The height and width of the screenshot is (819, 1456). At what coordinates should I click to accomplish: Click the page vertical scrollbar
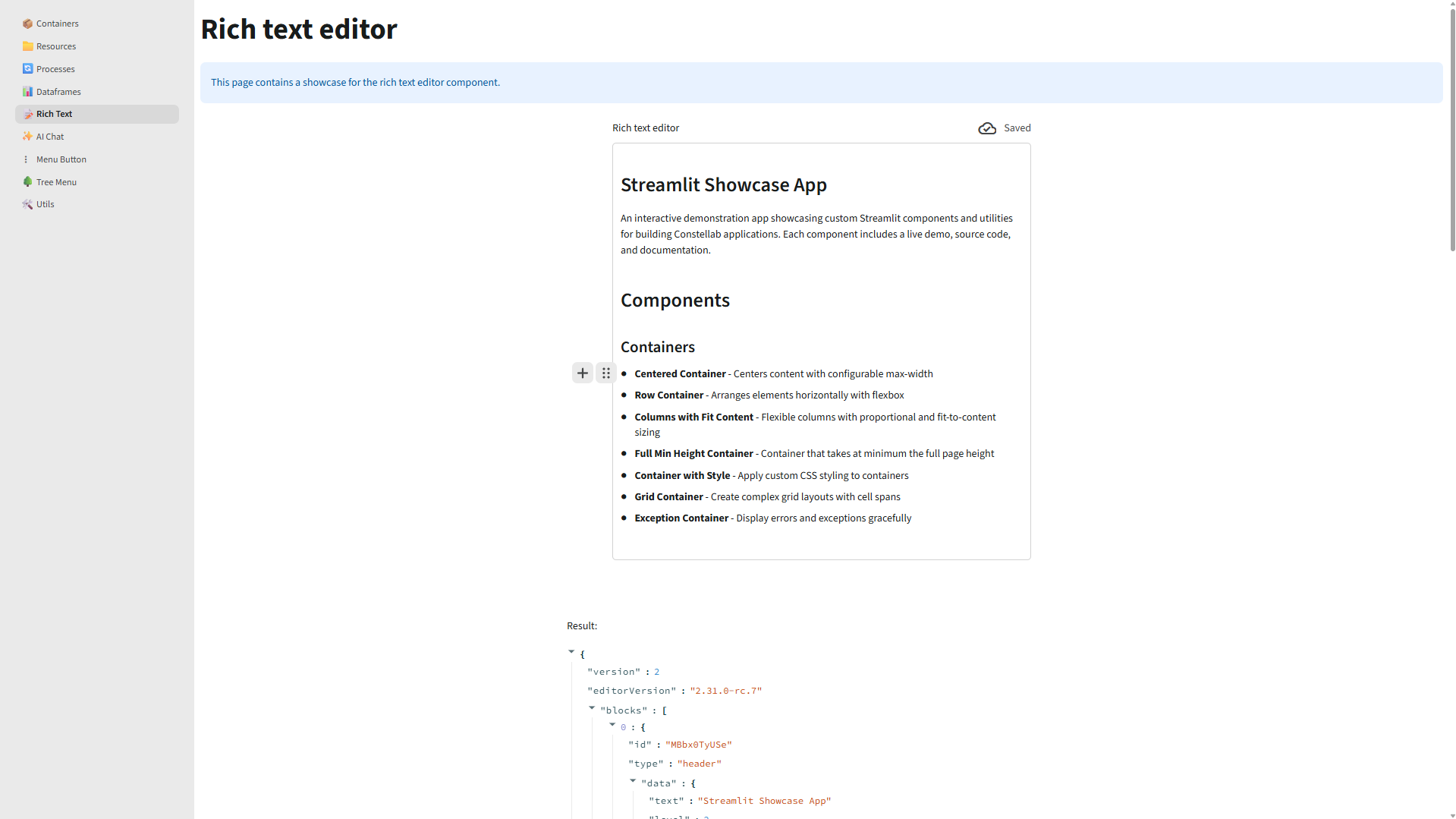pyautogui.click(x=1452, y=129)
